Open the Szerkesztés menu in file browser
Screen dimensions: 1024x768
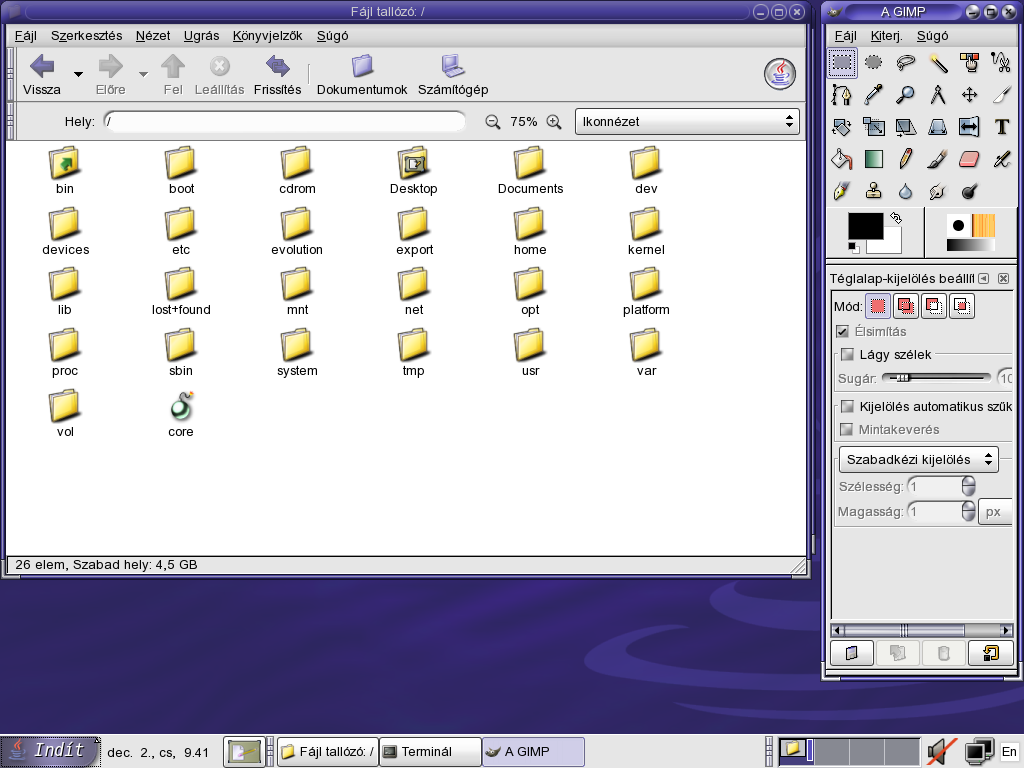(86, 36)
